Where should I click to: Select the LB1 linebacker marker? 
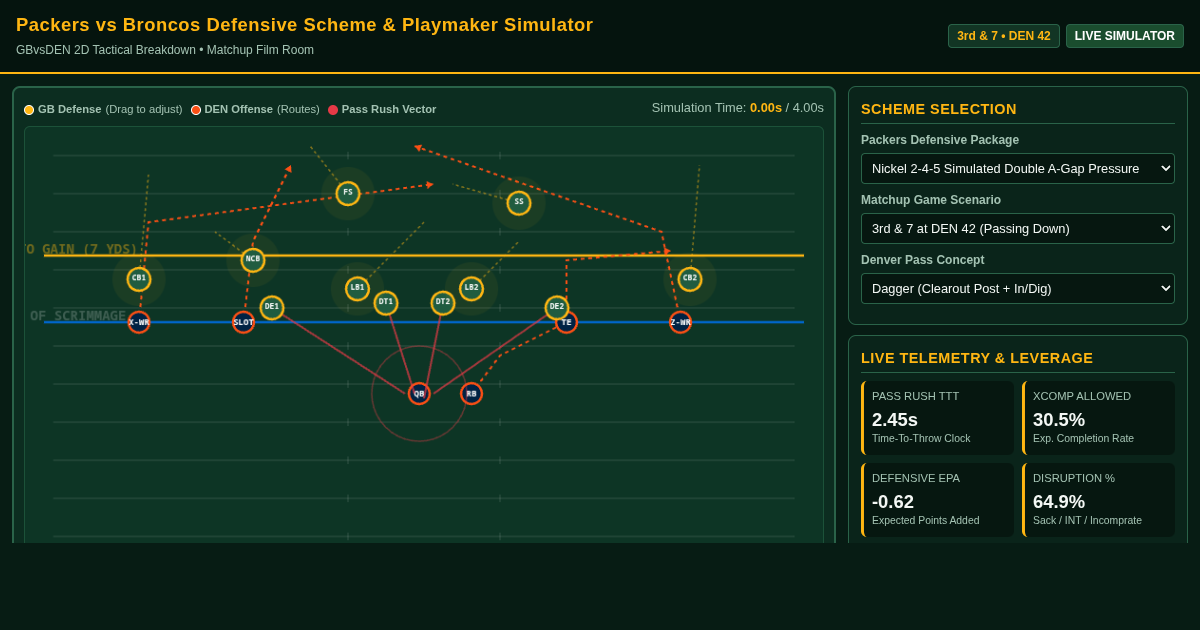tap(357, 289)
